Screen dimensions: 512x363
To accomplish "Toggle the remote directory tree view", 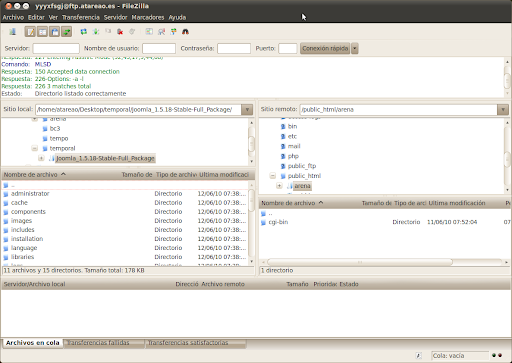I will click(x=54, y=32).
